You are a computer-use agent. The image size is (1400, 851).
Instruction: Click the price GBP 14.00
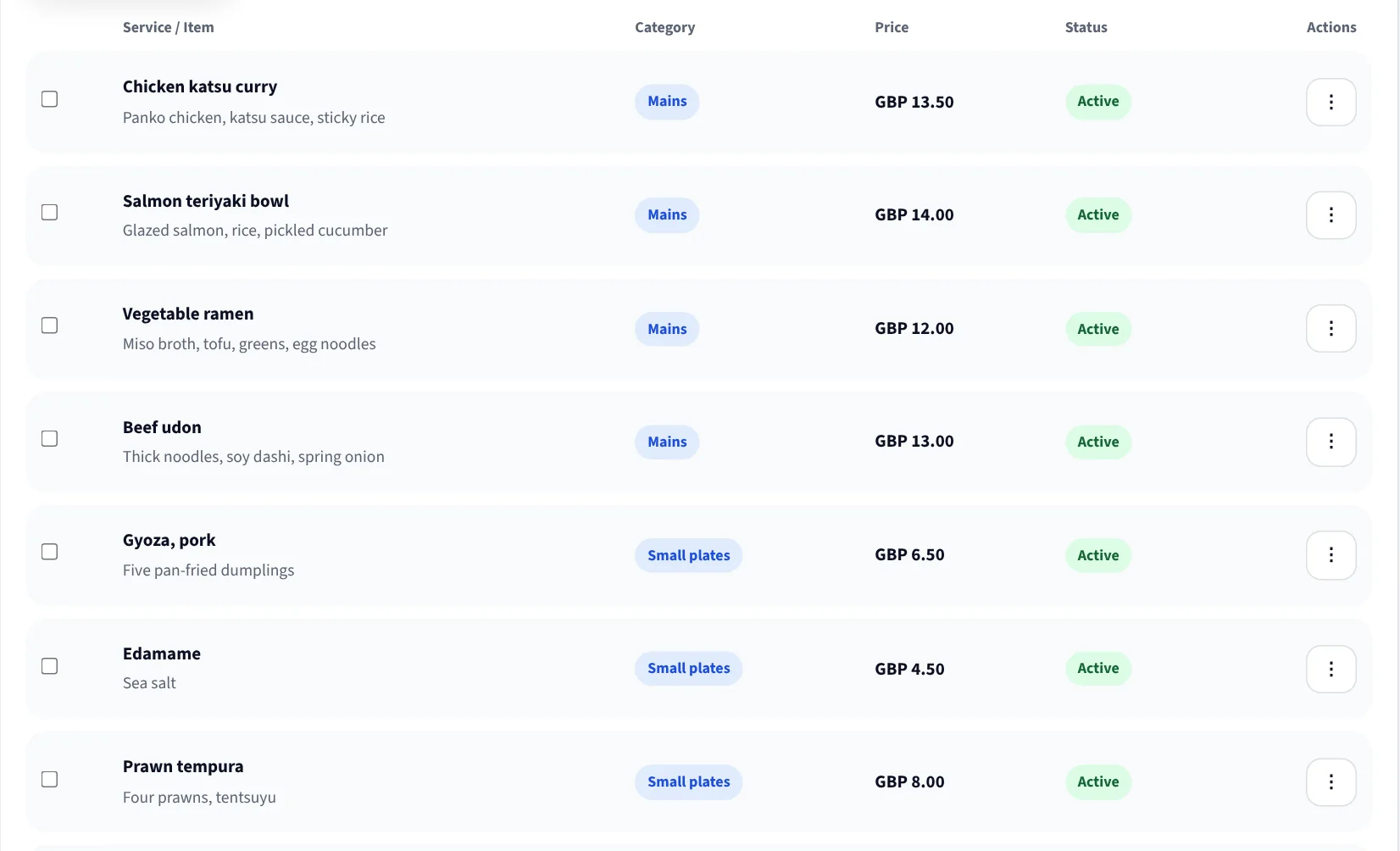coord(914,214)
